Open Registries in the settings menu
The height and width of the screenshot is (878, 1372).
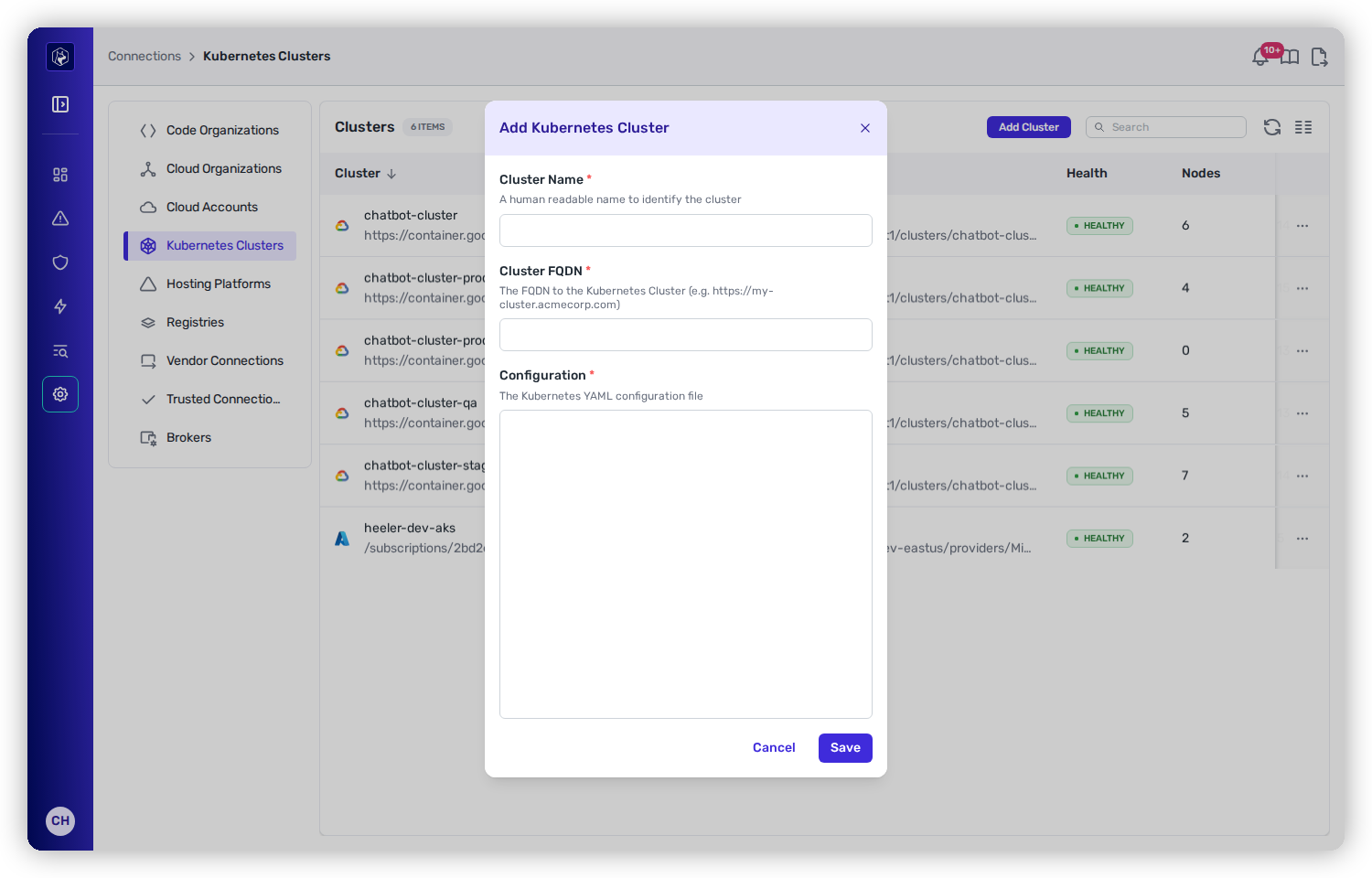click(x=210, y=322)
